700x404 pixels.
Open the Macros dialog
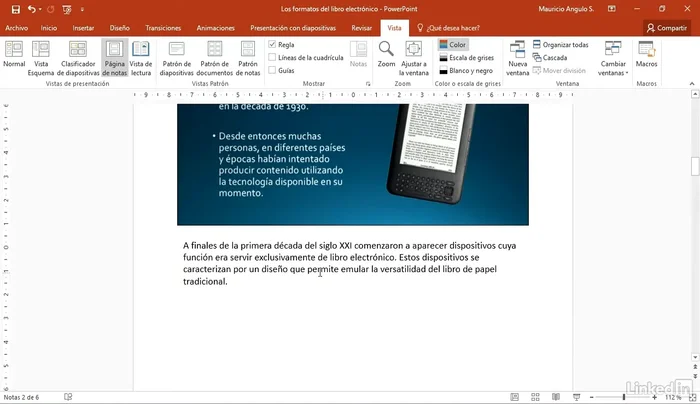[x=646, y=54]
